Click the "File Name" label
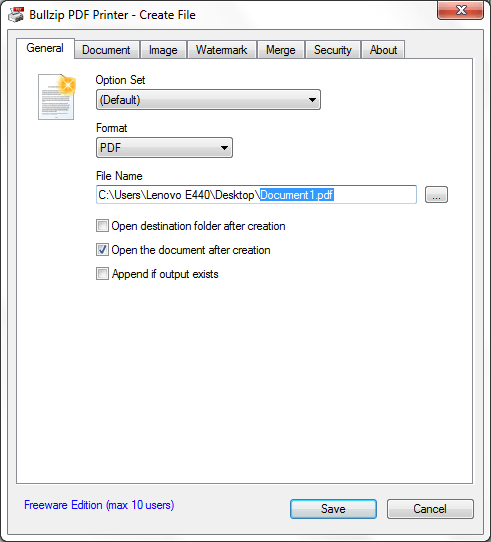 coord(119,176)
